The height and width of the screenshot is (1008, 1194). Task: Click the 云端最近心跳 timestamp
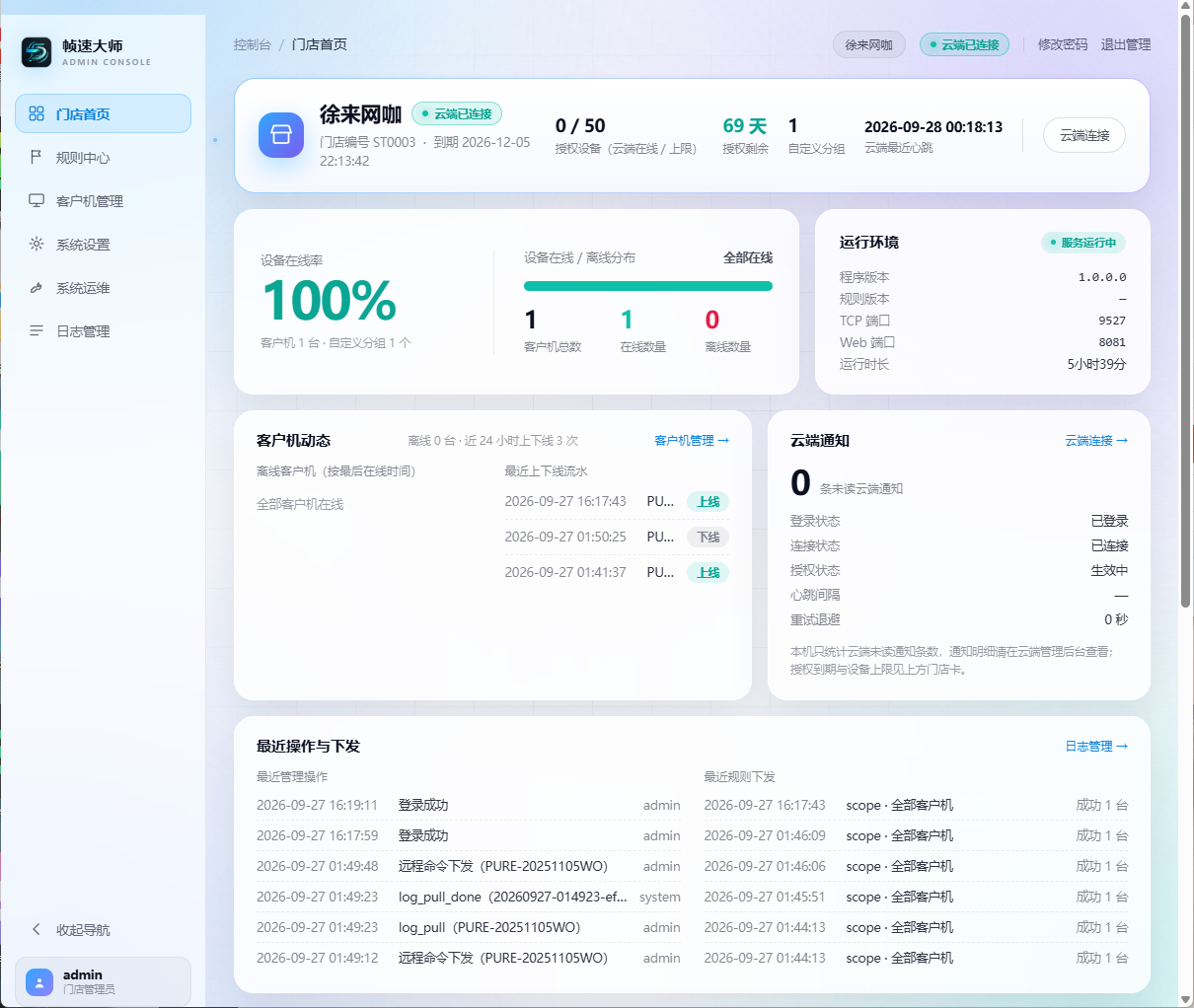[933, 126]
